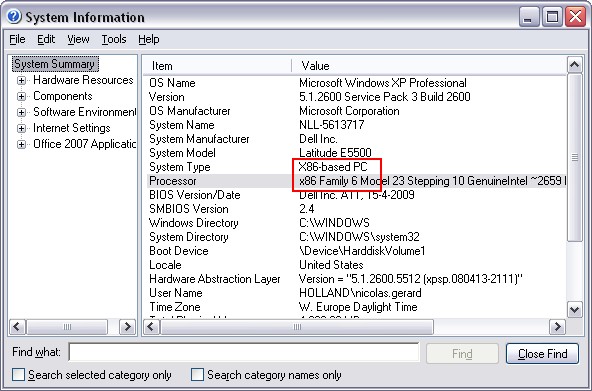Select the Hardware Abstraction Layer row

[355, 279]
